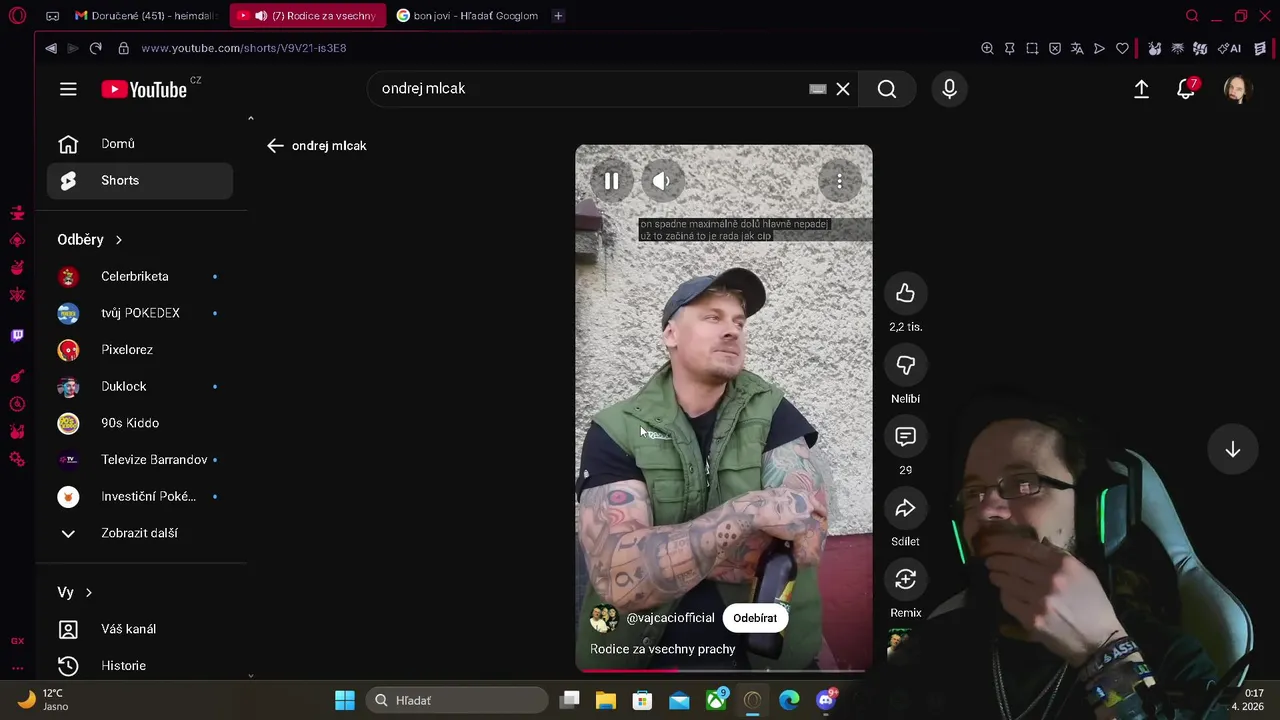Clear the search box with X icon

[843, 89]
